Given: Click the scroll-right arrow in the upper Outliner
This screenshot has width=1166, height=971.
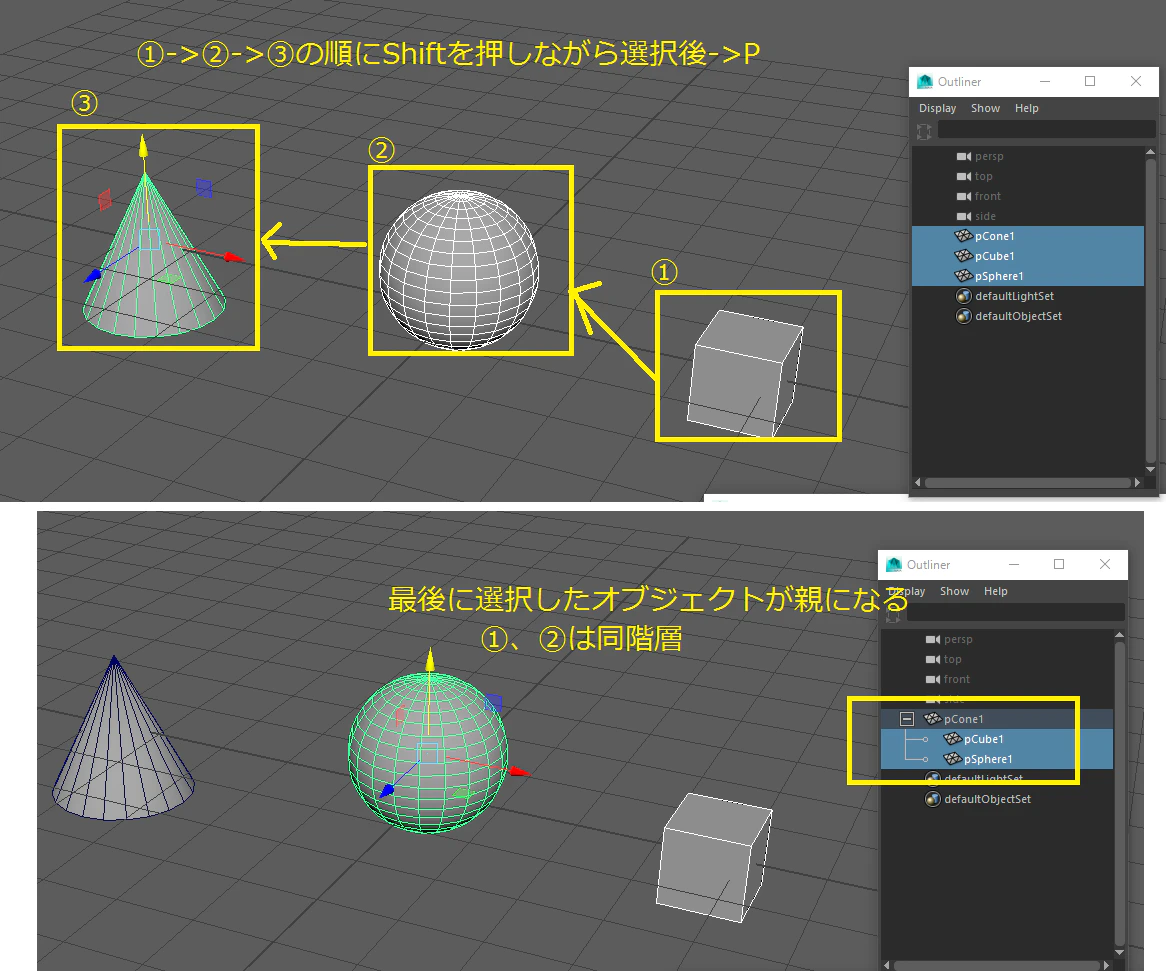Looking at the screenshot, I should (x=1137, y=483).
